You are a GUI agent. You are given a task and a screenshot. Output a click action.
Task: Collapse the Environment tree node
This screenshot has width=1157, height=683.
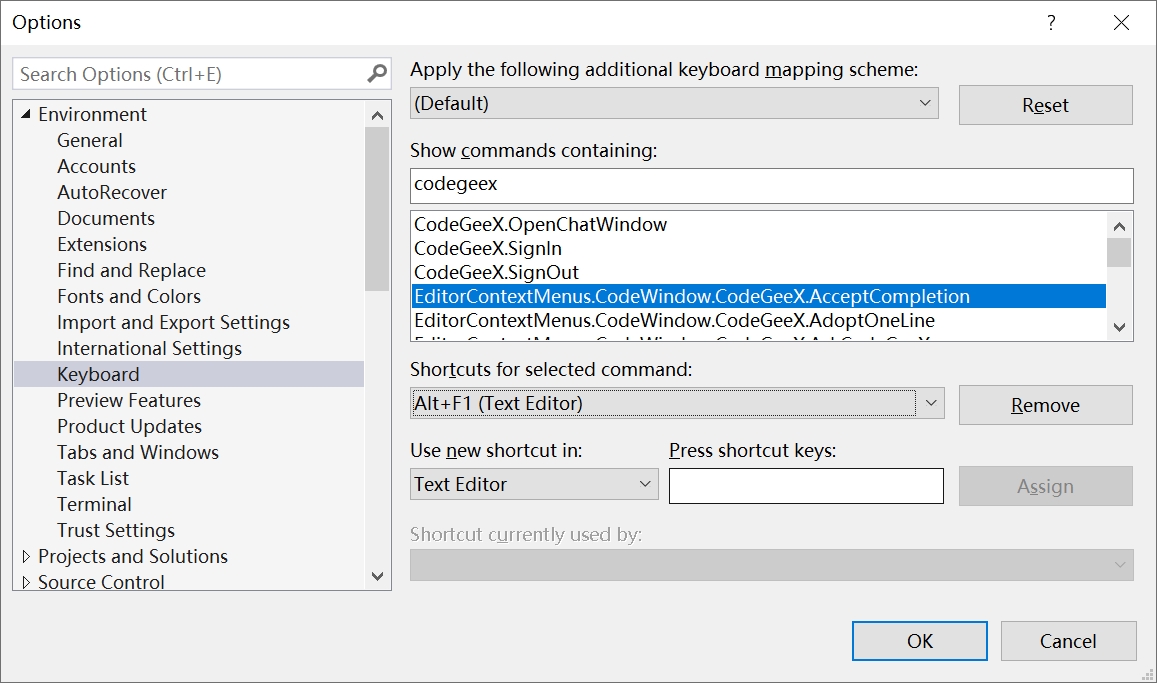[x=26, y=114]
